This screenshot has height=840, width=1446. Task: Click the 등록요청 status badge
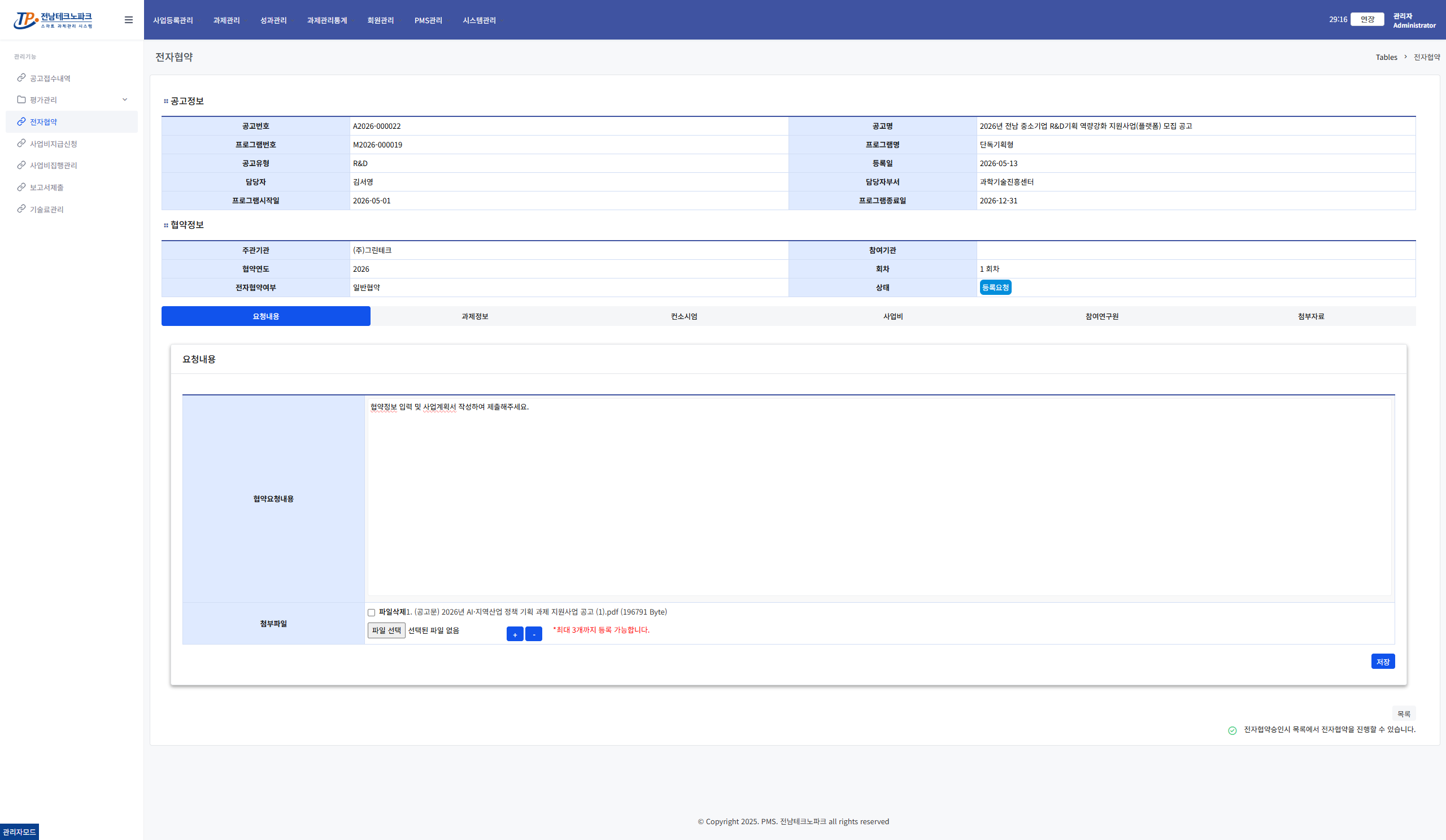point(995,288)
